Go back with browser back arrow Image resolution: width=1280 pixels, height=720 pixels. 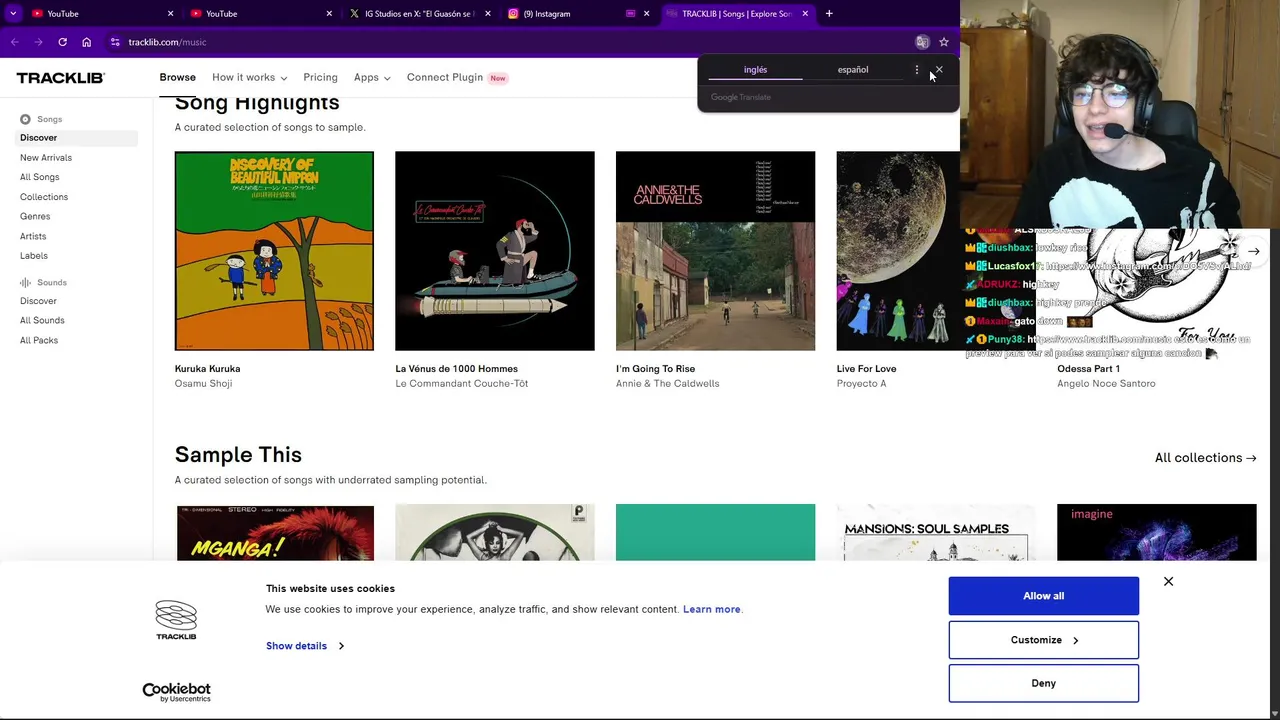[x=15, y=42]
